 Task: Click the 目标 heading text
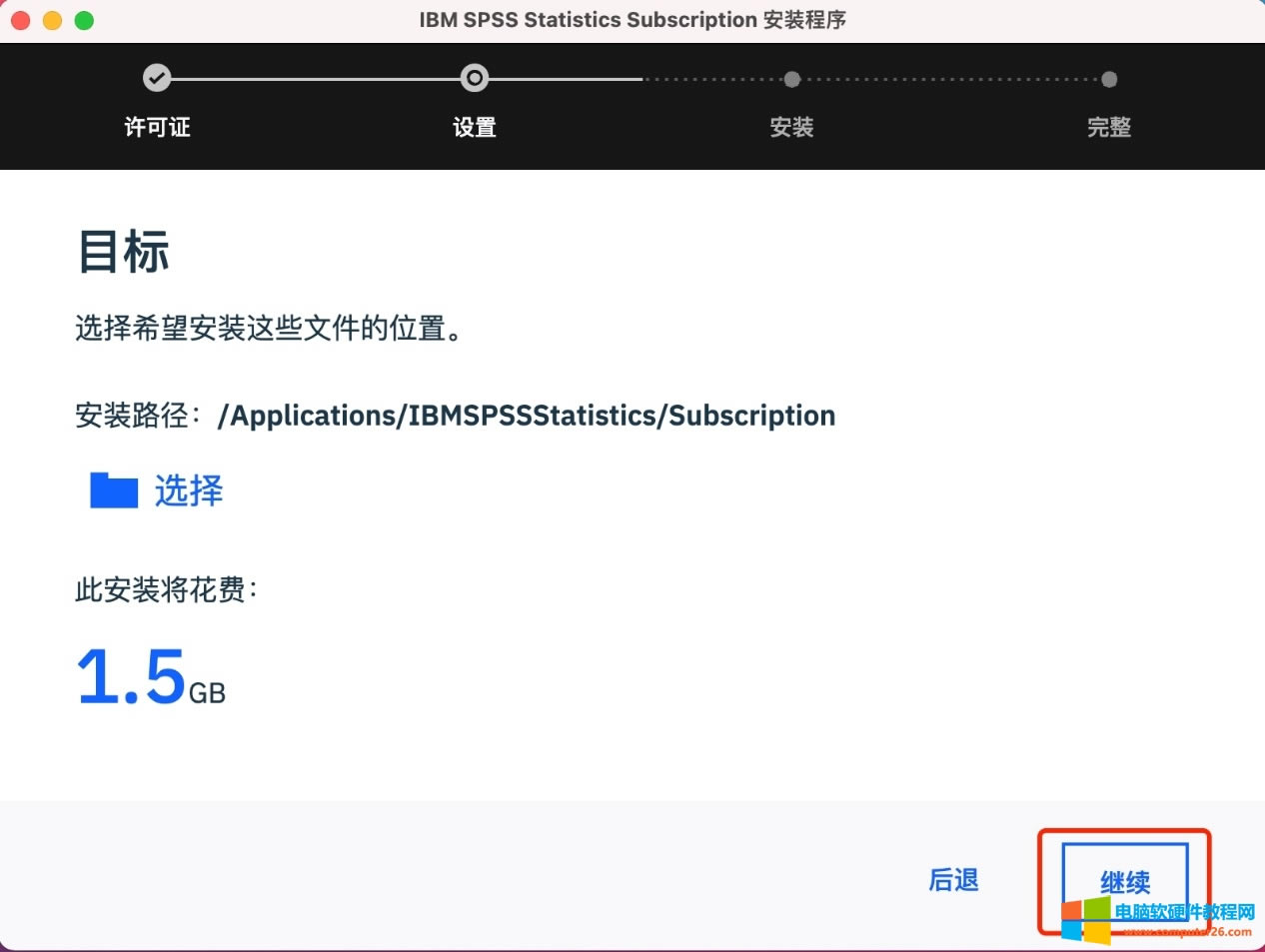point(122,252)
